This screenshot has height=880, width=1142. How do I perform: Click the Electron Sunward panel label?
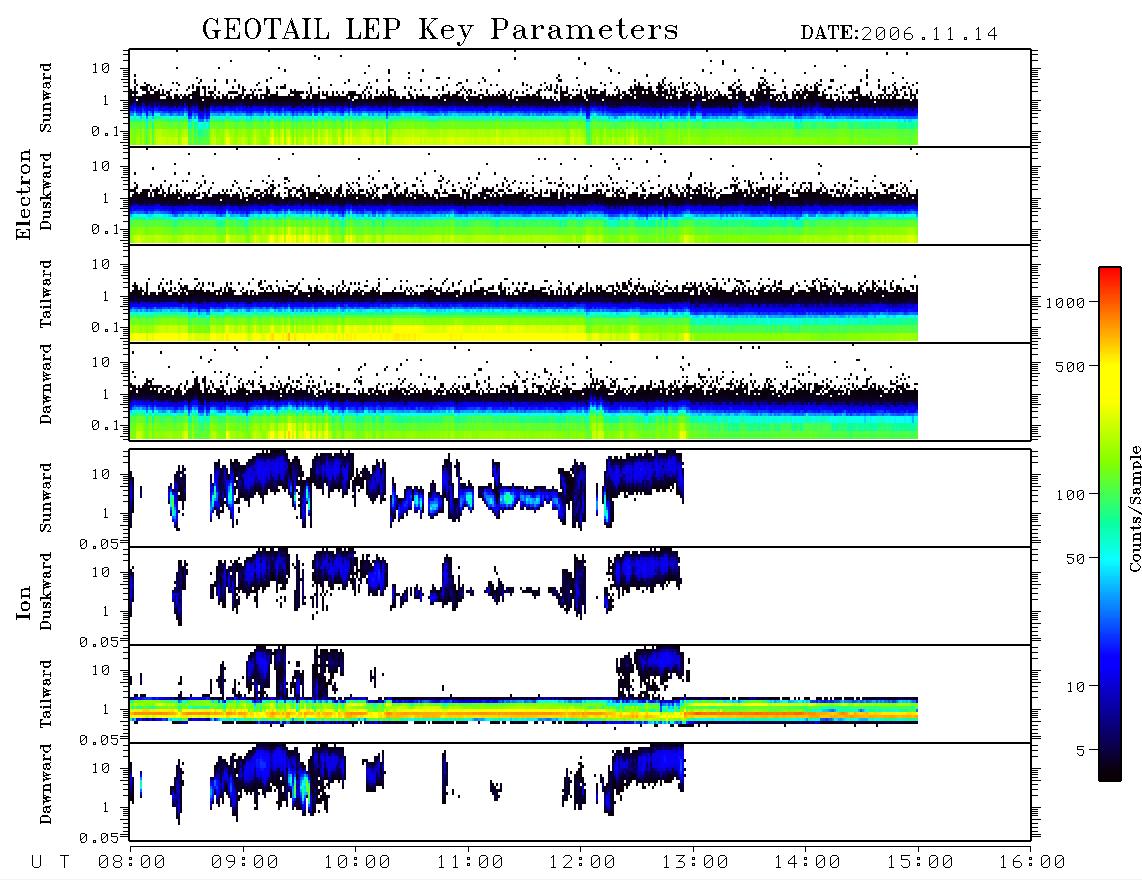click(x=46, y=98)
